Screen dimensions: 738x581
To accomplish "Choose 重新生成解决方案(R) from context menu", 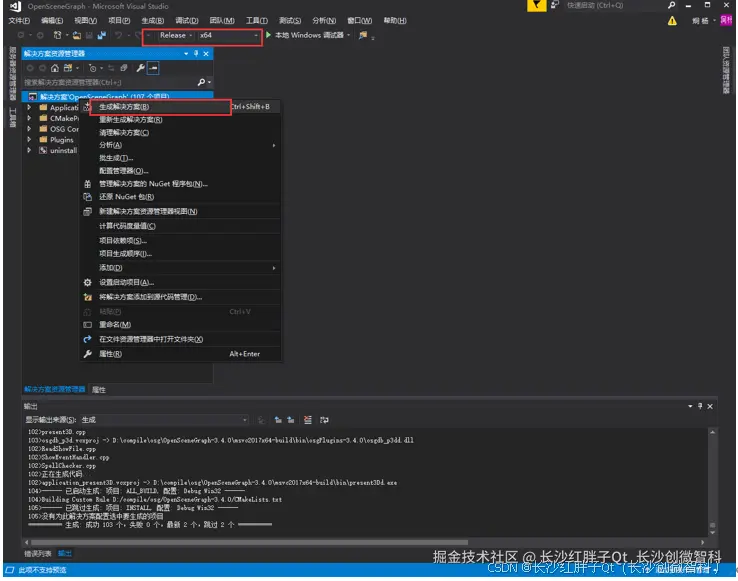I will click(181, 120).
